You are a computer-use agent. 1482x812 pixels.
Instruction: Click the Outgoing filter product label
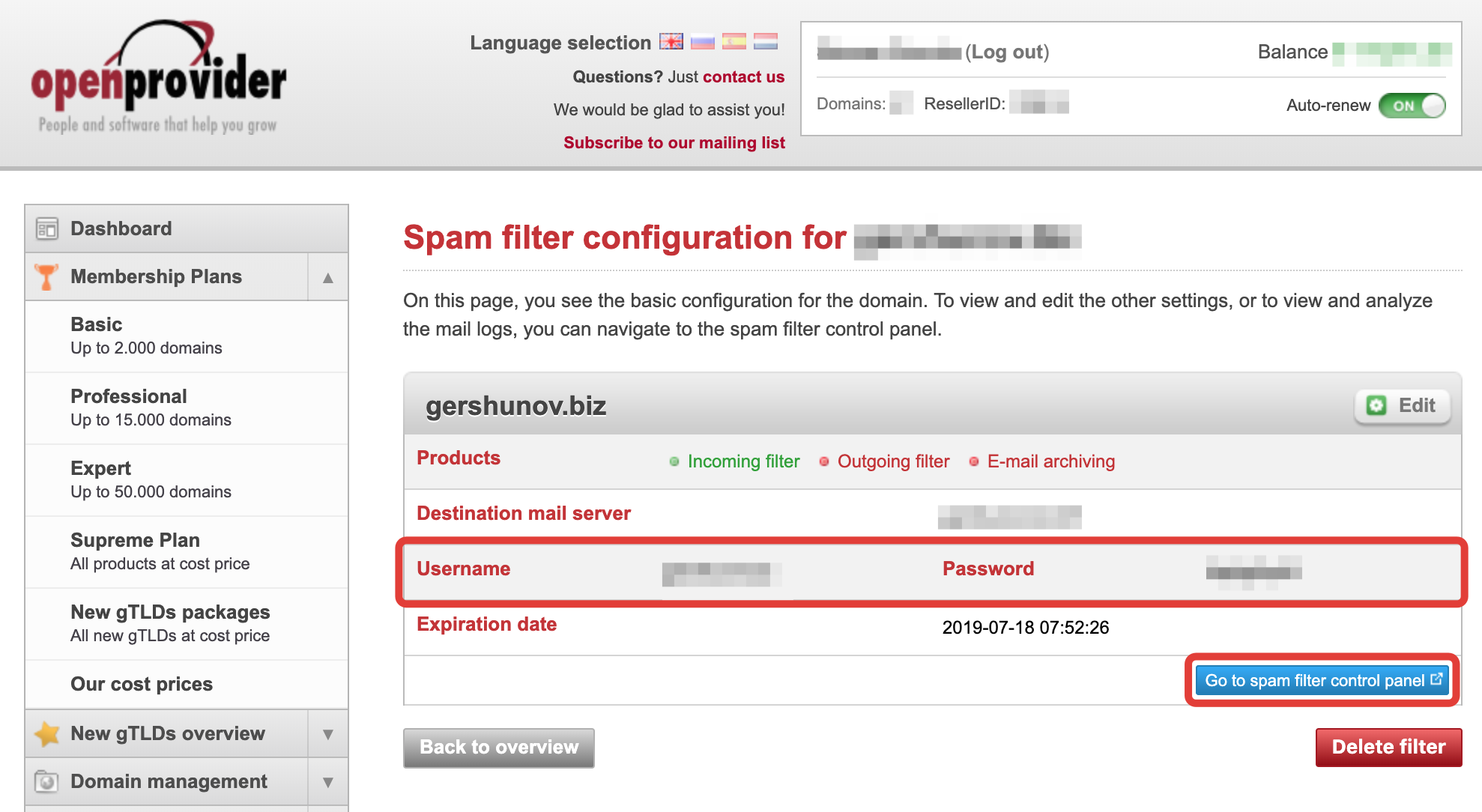(x=893, y=461)
